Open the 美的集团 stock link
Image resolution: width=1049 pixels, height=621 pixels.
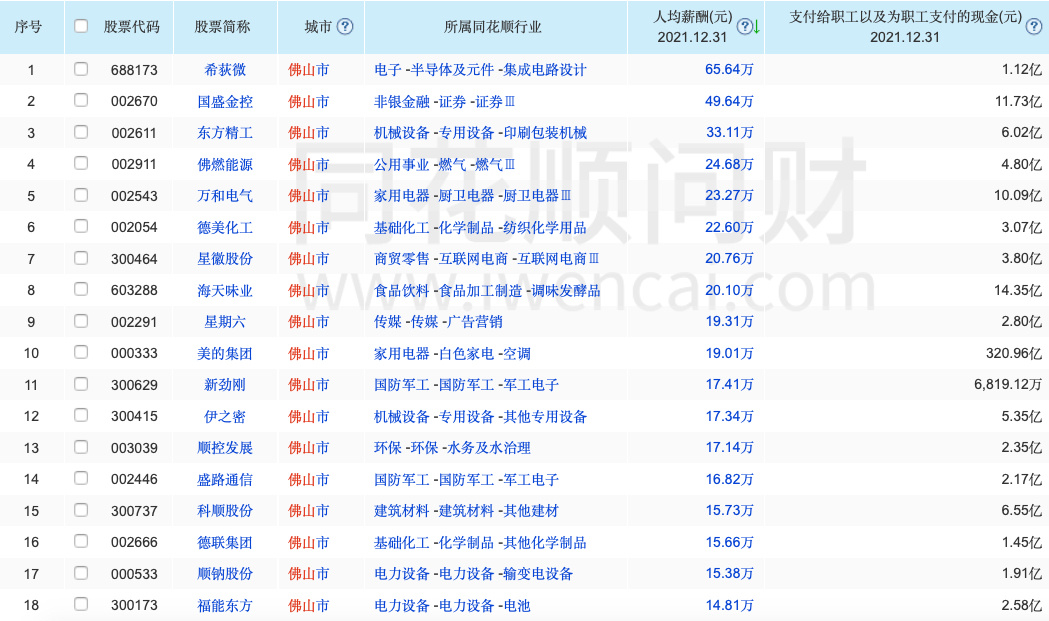(226, 352)
